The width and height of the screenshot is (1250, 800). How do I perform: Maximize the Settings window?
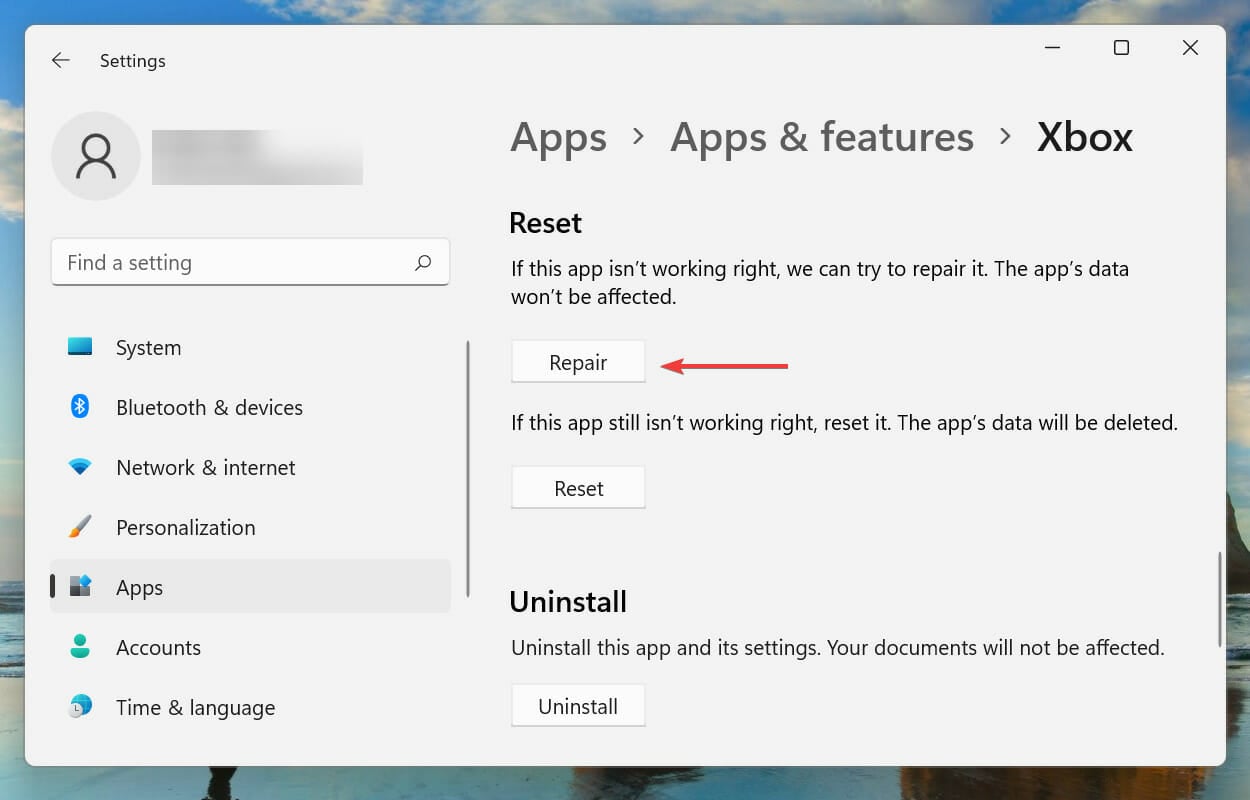coord(1121,48)
